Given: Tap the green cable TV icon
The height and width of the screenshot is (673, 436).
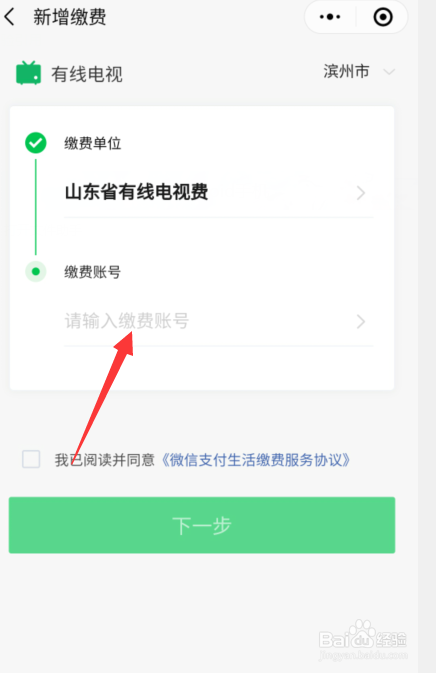Looking at the screenshot, I should [x=28, y=73].
